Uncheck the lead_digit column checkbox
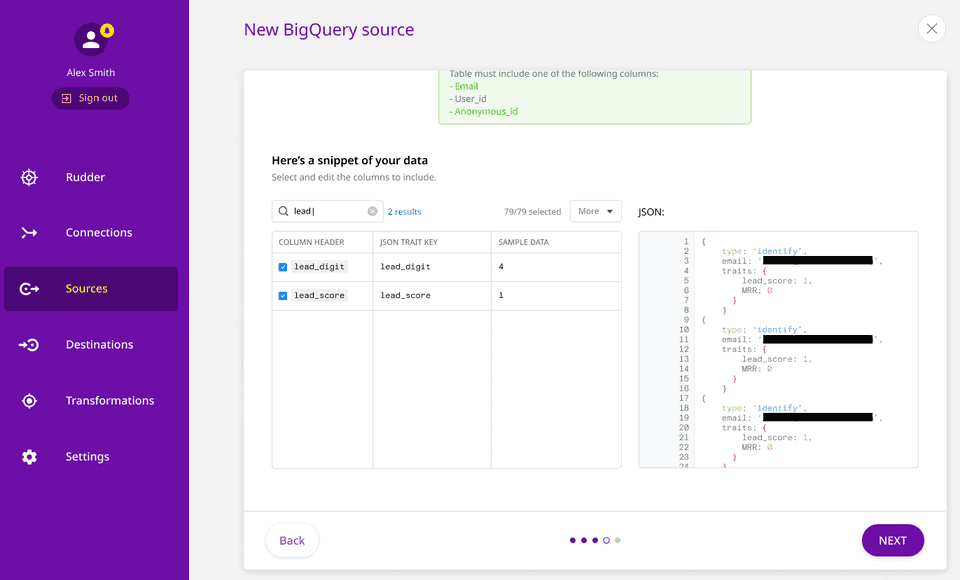Screen dimensions: 960x580 pyautogui.click(x=283, y=267)
